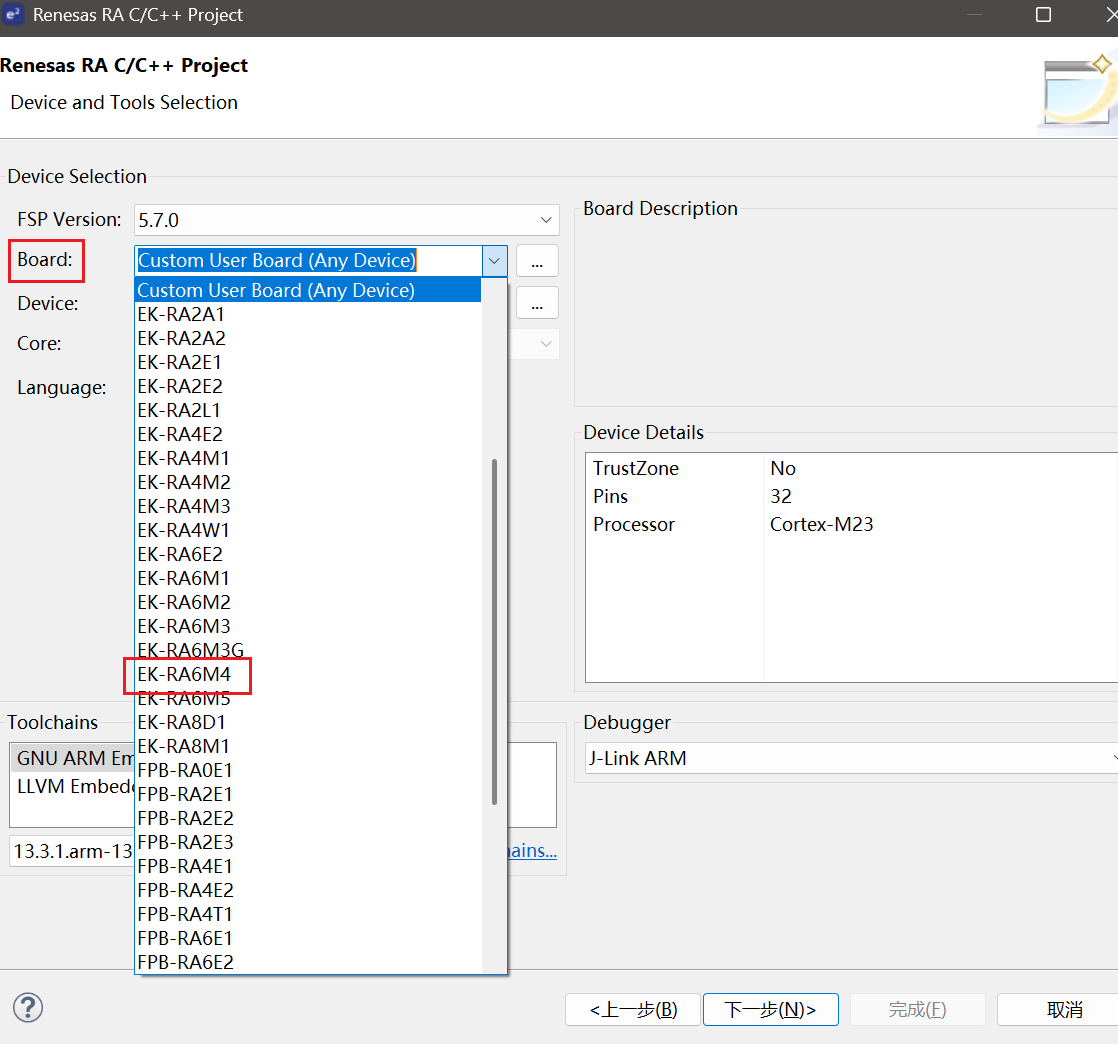Image resolution: width=1118 pixels, height=1044 pixels.
Task: Choose EK-RA2E2 board
Action: (308, 387)
